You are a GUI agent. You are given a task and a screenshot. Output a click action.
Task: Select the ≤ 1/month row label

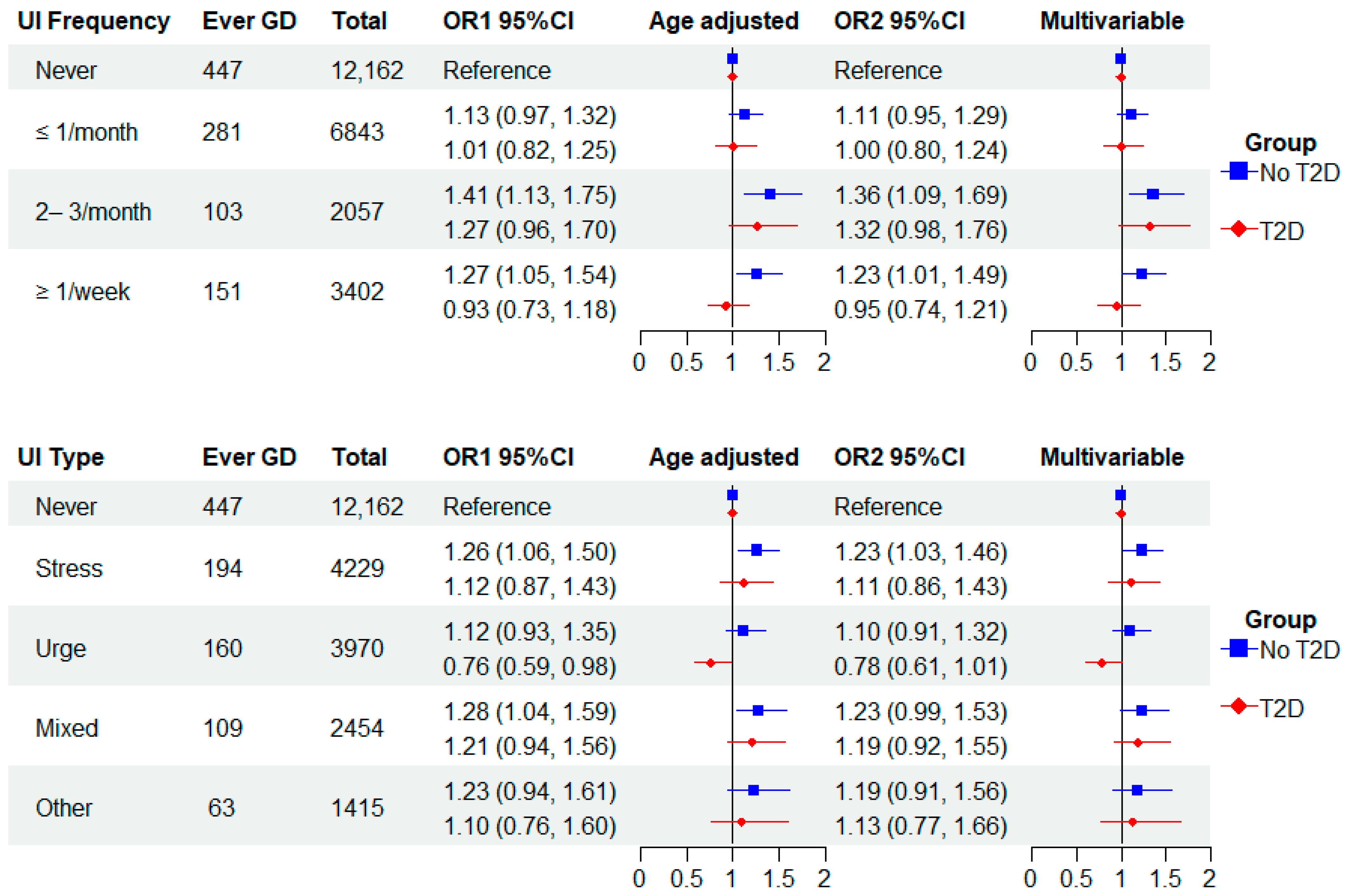[x=86, y=132]
